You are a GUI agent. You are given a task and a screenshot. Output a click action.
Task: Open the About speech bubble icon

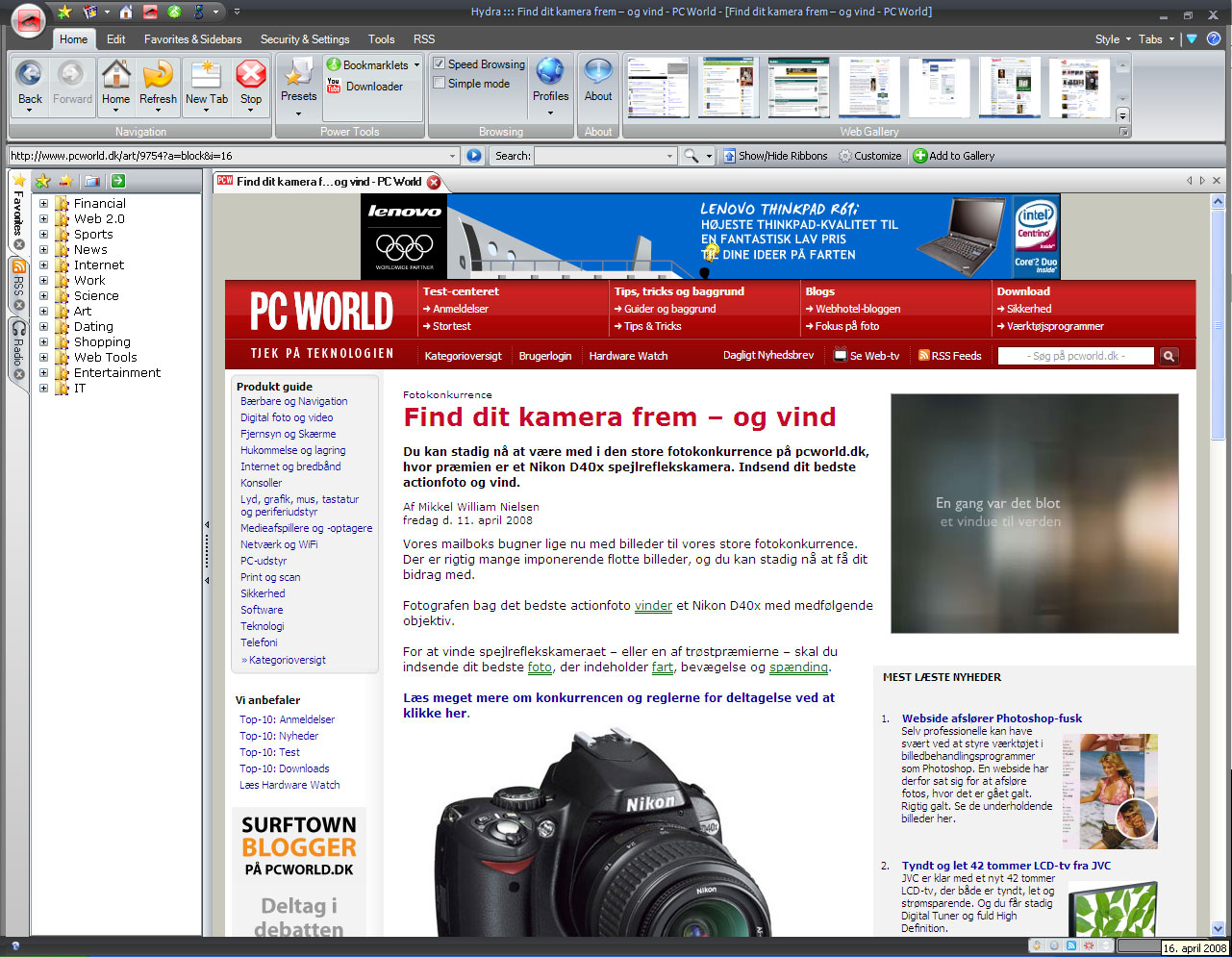[x=598, y=75]
